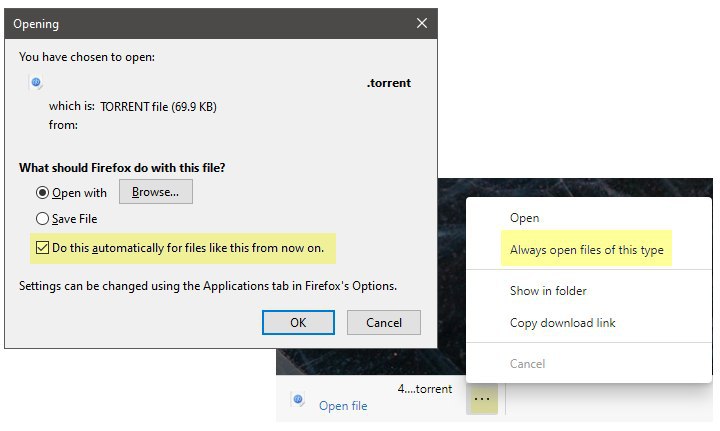Close the Opening dialog window
This screenshot has width=720, height=431.
pyautogui.click(x=422, y=23)
